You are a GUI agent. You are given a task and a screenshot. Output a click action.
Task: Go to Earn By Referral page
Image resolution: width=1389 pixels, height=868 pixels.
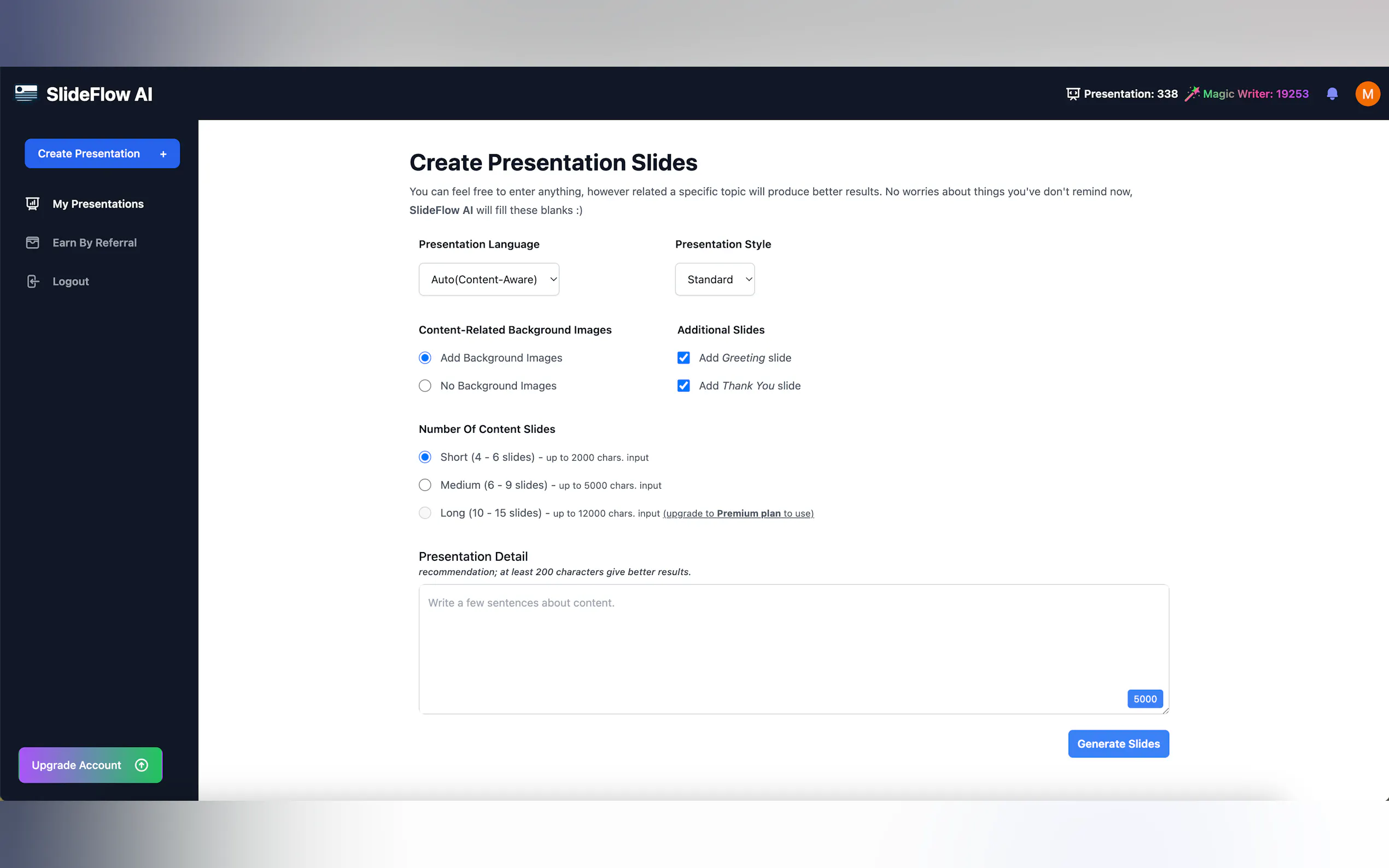[95, 242]
